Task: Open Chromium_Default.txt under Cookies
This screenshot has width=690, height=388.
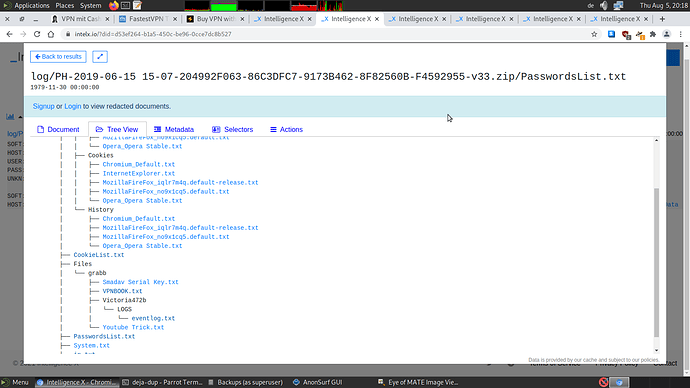Action: (139, 165)
